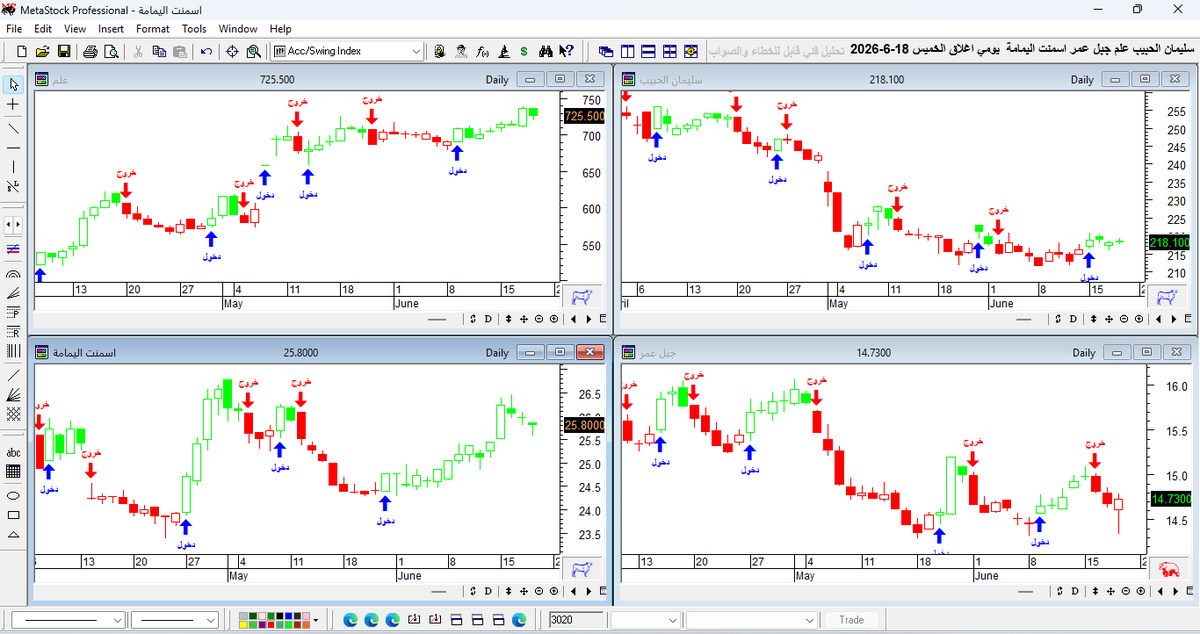Open the Format menu

153,29
